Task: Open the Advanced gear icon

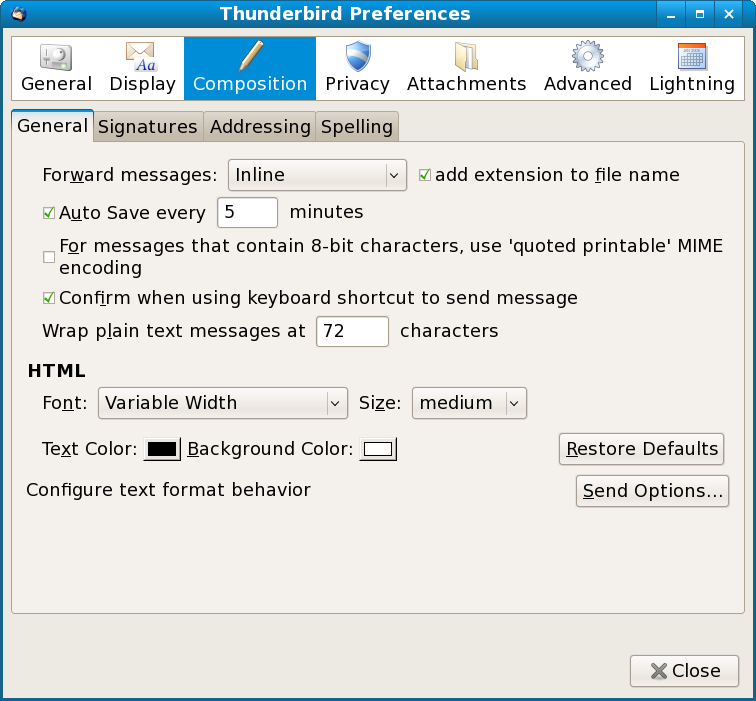Action: click(587, 56)
